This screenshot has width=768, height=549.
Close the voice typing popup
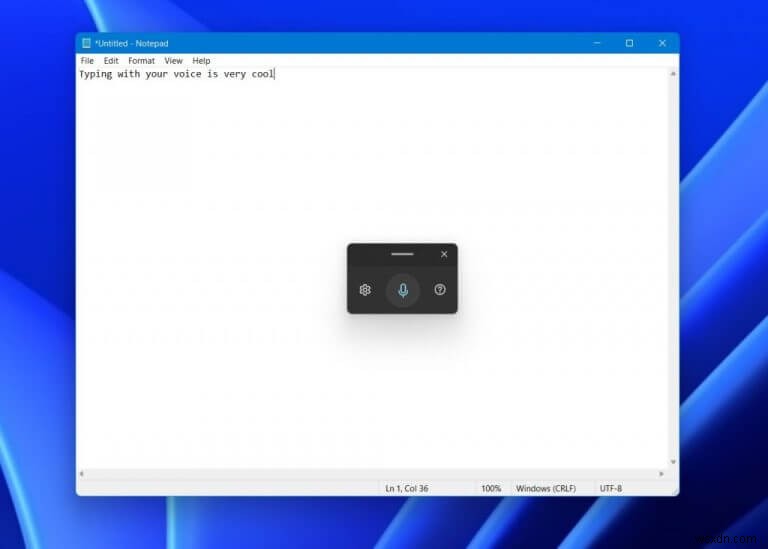coord(444,254)
